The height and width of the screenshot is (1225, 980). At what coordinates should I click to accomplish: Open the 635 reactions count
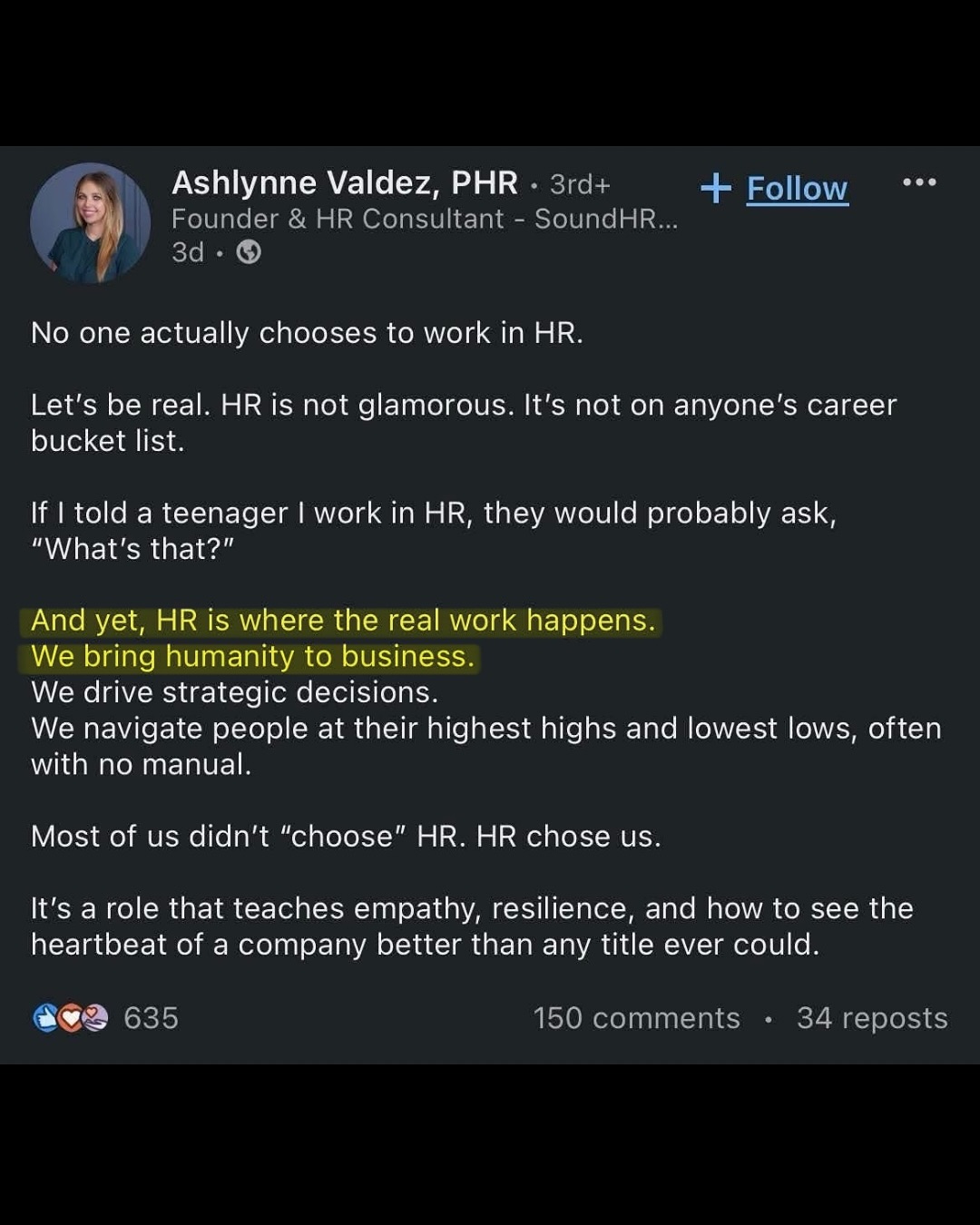[151, 1018]
